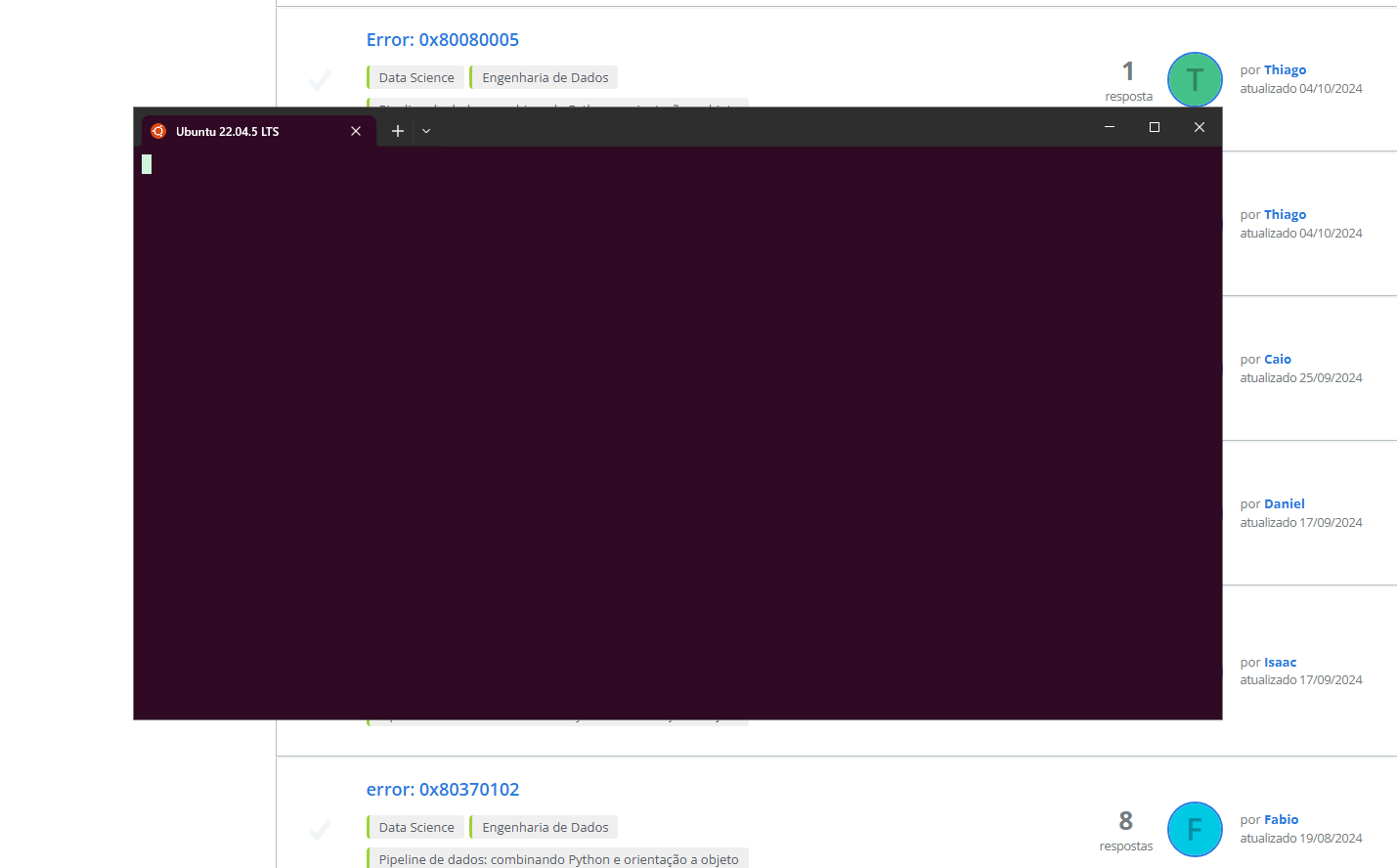Click 'atualizado 17/09/2024' text under Isaac
The height and width of the screenshot is (868, 1397).
[1301, 680]
